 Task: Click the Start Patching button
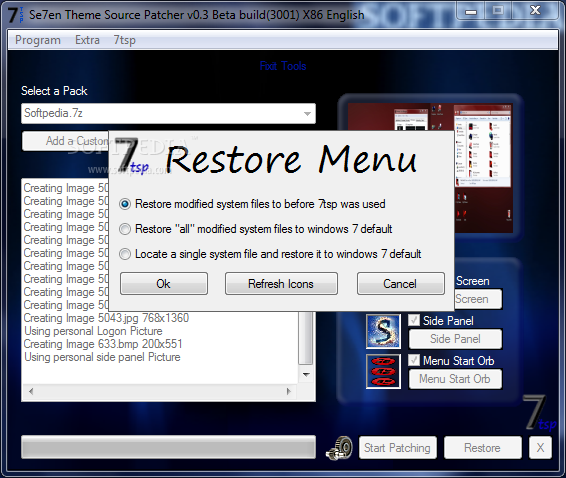pyautogui.click(x=397, y=448)
